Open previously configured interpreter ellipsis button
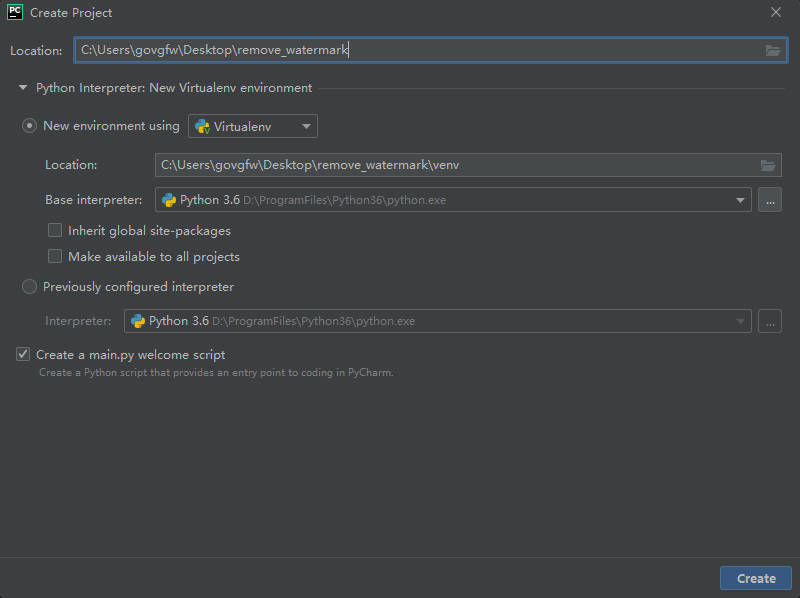The width and height of the screenshot is (800, 598). click(x=769, y=321)
